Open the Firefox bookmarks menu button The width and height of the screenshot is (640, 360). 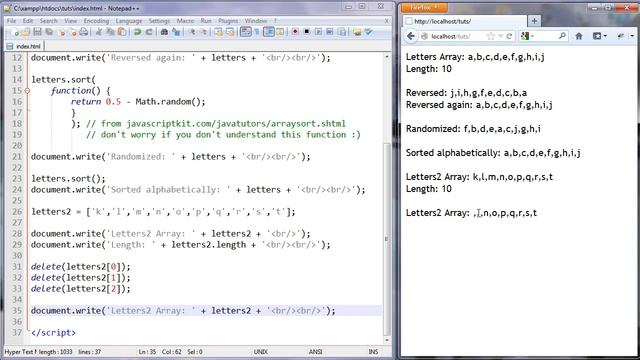[x=599, y=36]
